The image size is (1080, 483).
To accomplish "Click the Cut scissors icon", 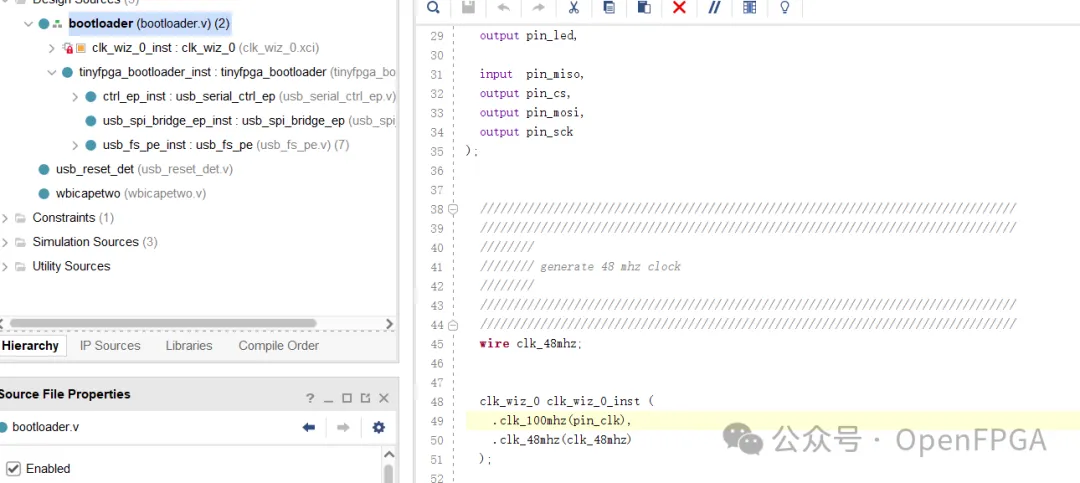I will (574, 8).
